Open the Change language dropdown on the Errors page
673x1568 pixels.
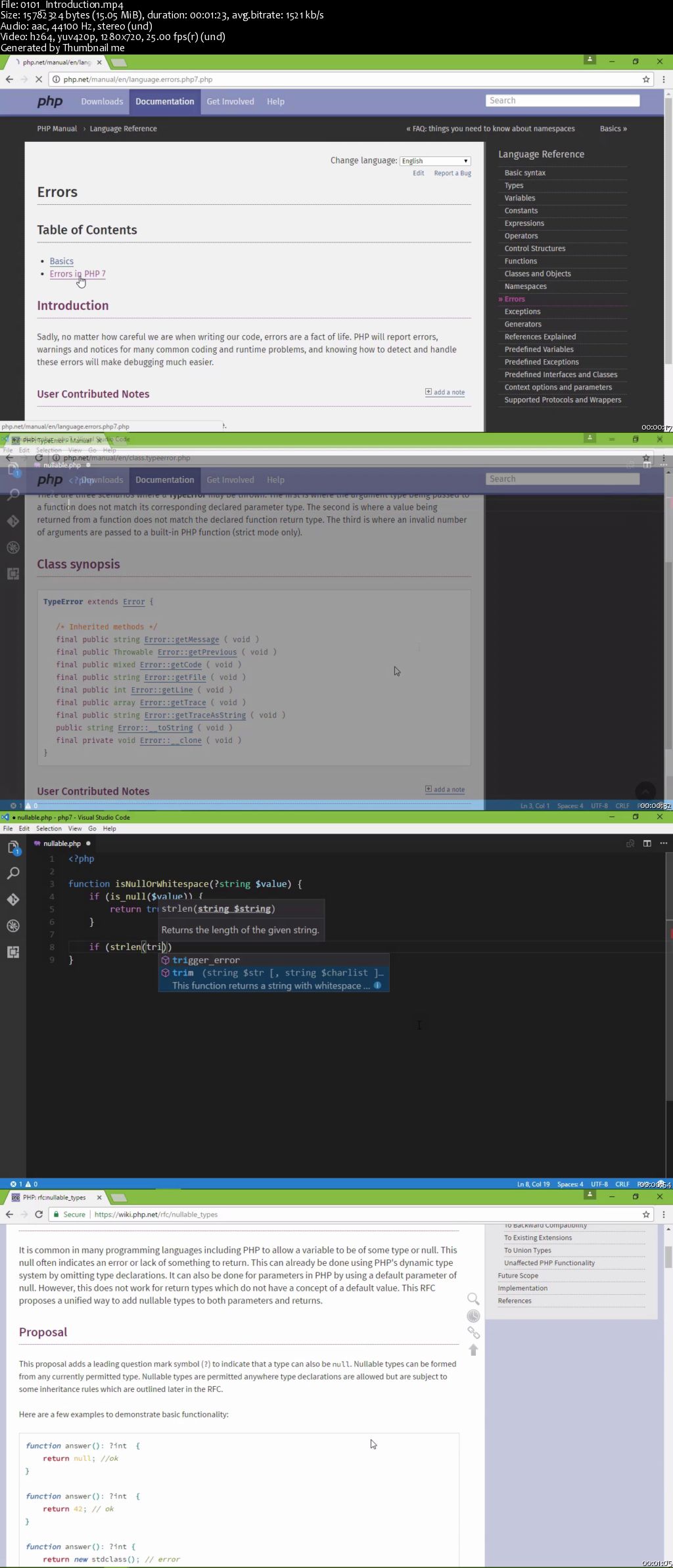435,161
